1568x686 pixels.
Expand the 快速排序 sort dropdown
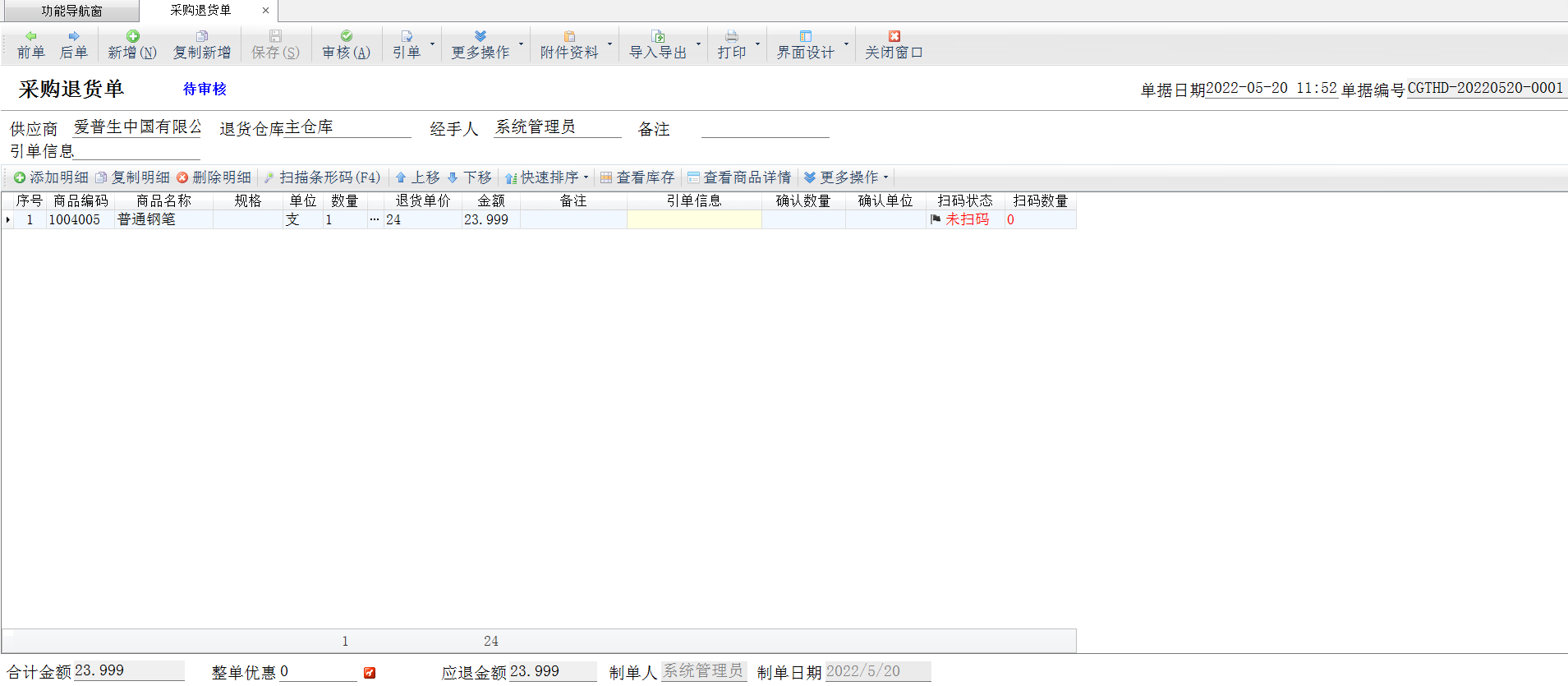pyautogui.click(x=586, y=177)
